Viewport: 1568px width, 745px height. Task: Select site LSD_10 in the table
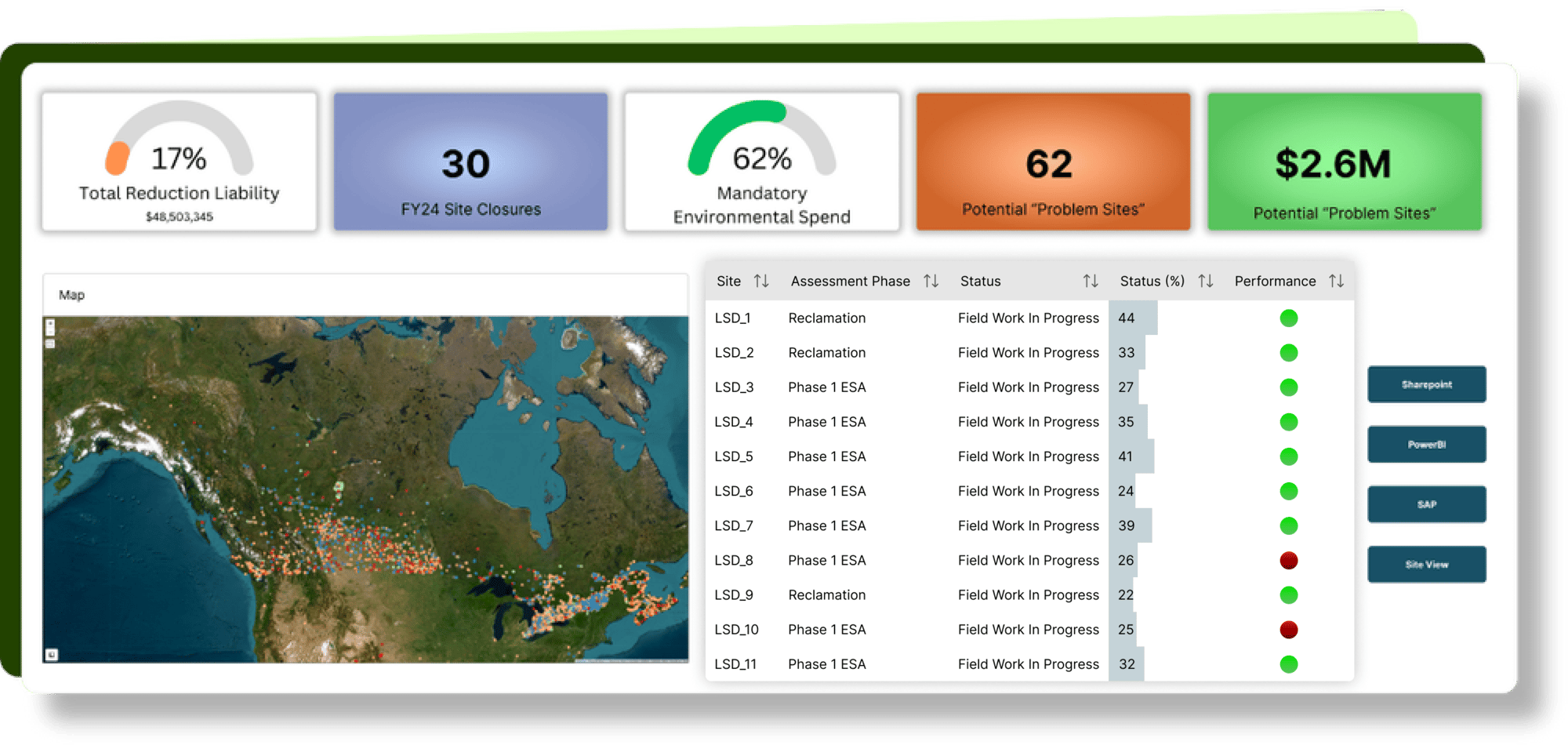[737, 630]
